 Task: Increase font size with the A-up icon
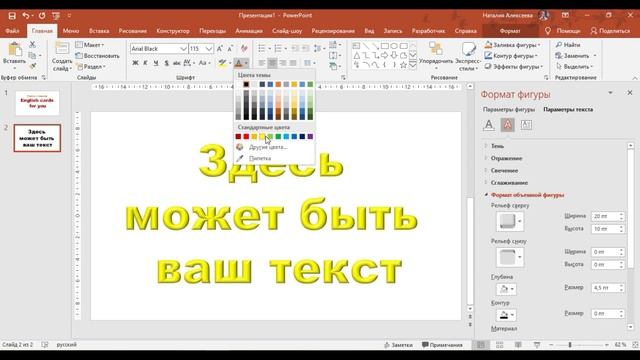click(x=220, y=49)
